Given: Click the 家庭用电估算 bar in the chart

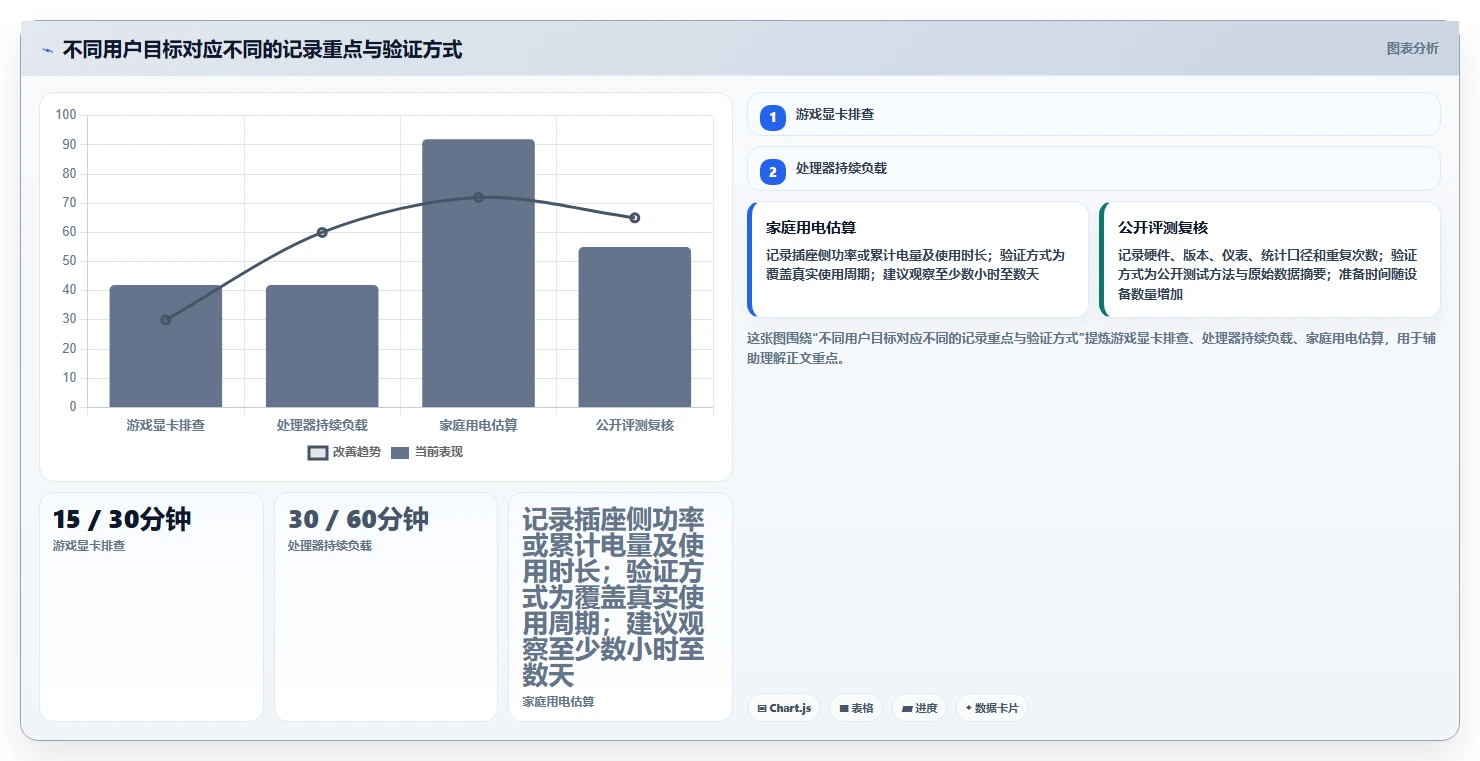Looking at the screenshot, I should pos(478,273).
